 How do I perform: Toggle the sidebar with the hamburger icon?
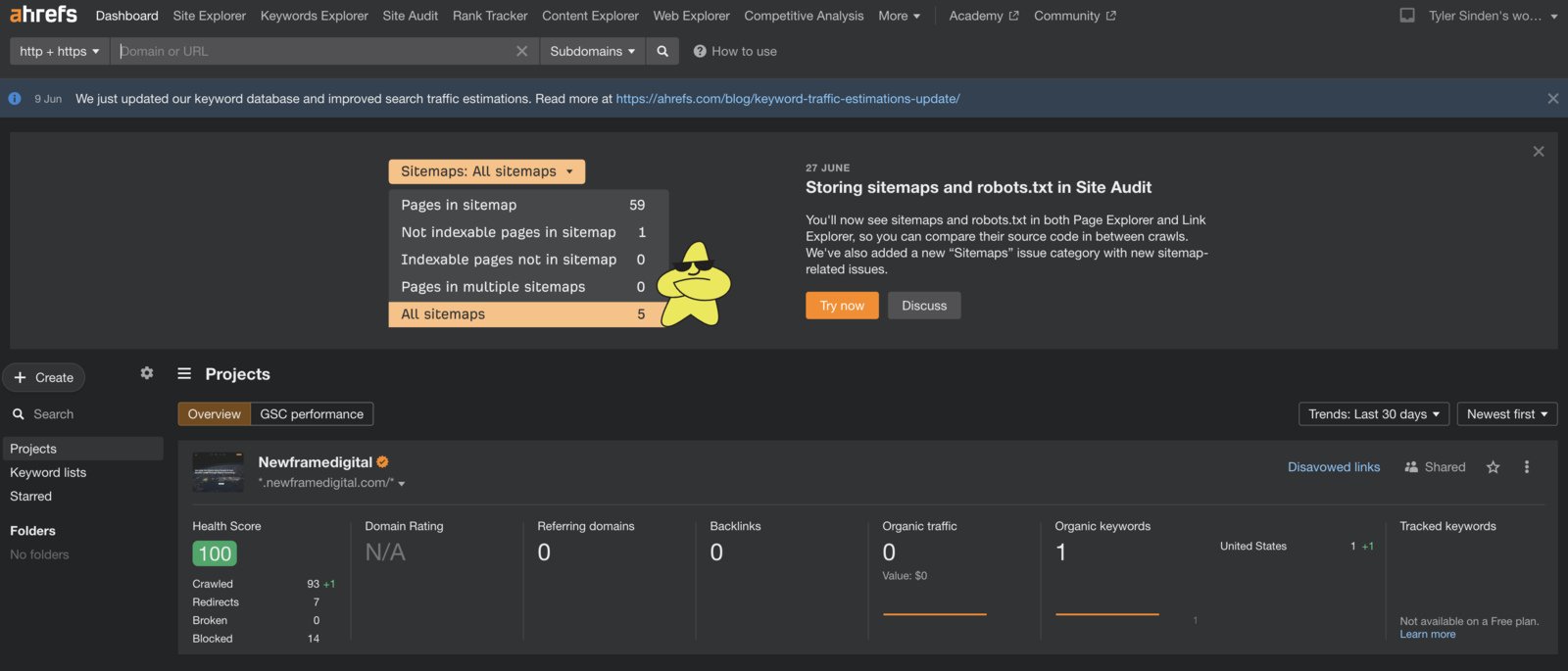pyautogui.click(x=184, y=373)
